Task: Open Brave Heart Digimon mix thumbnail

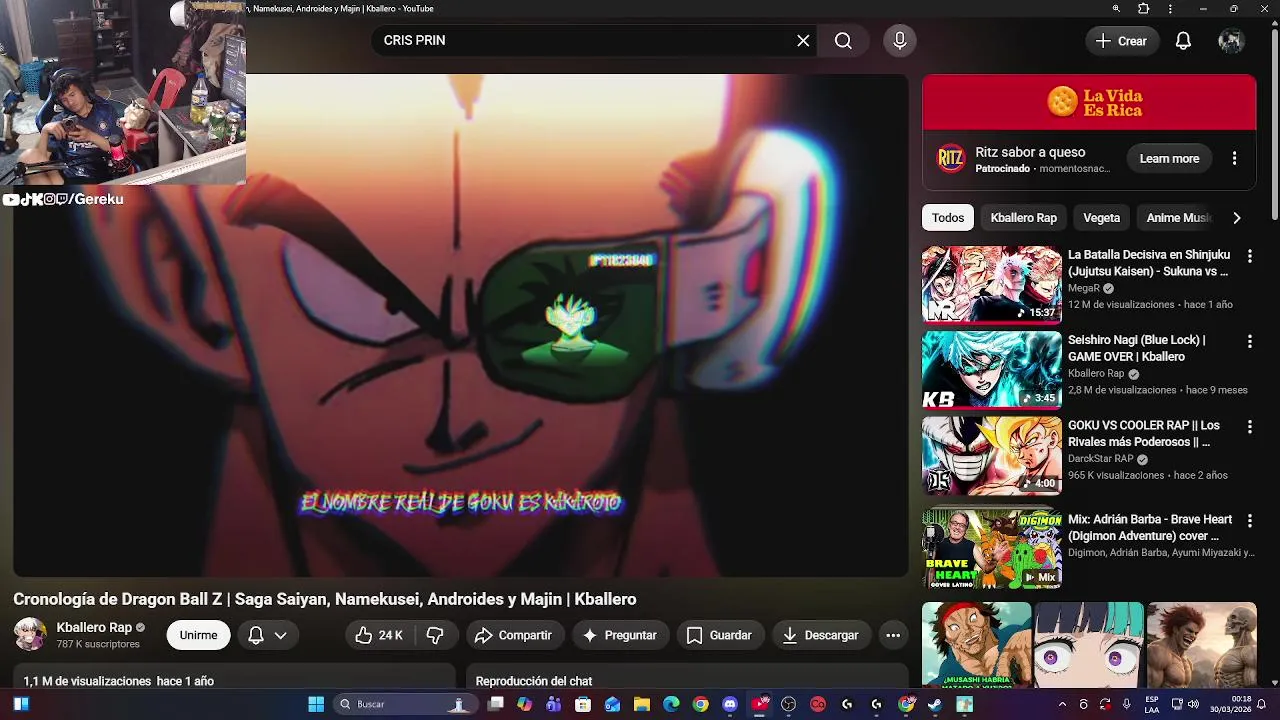Action: 991,549
